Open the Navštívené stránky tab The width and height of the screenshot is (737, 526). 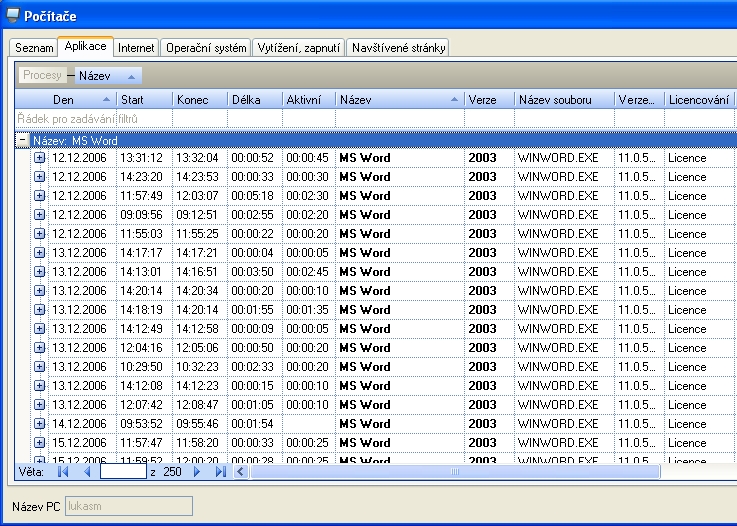click(398, 48)
